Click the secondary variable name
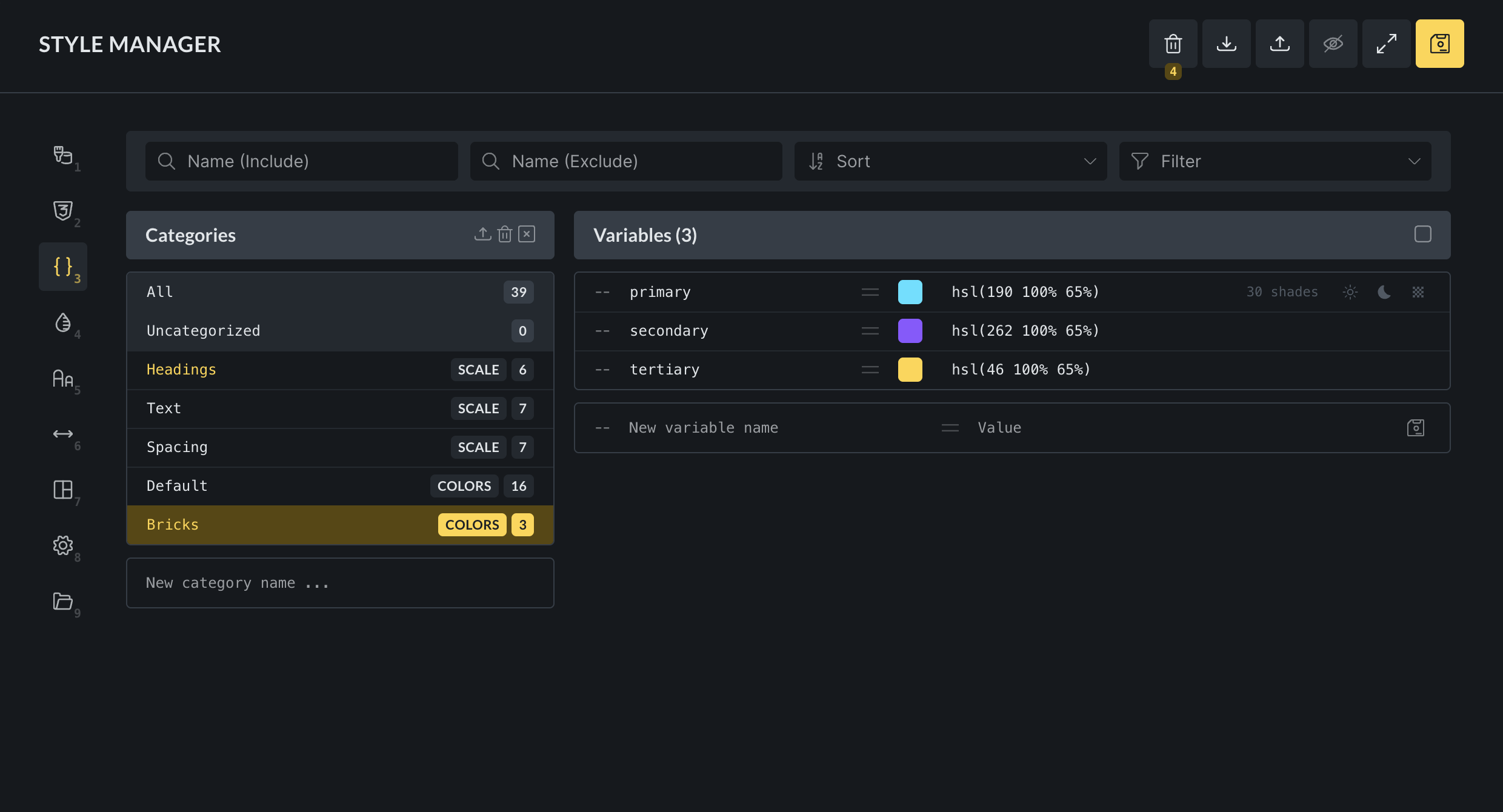Image resolution: width=1503 pixels, height=812 pixels. (669, 331)
